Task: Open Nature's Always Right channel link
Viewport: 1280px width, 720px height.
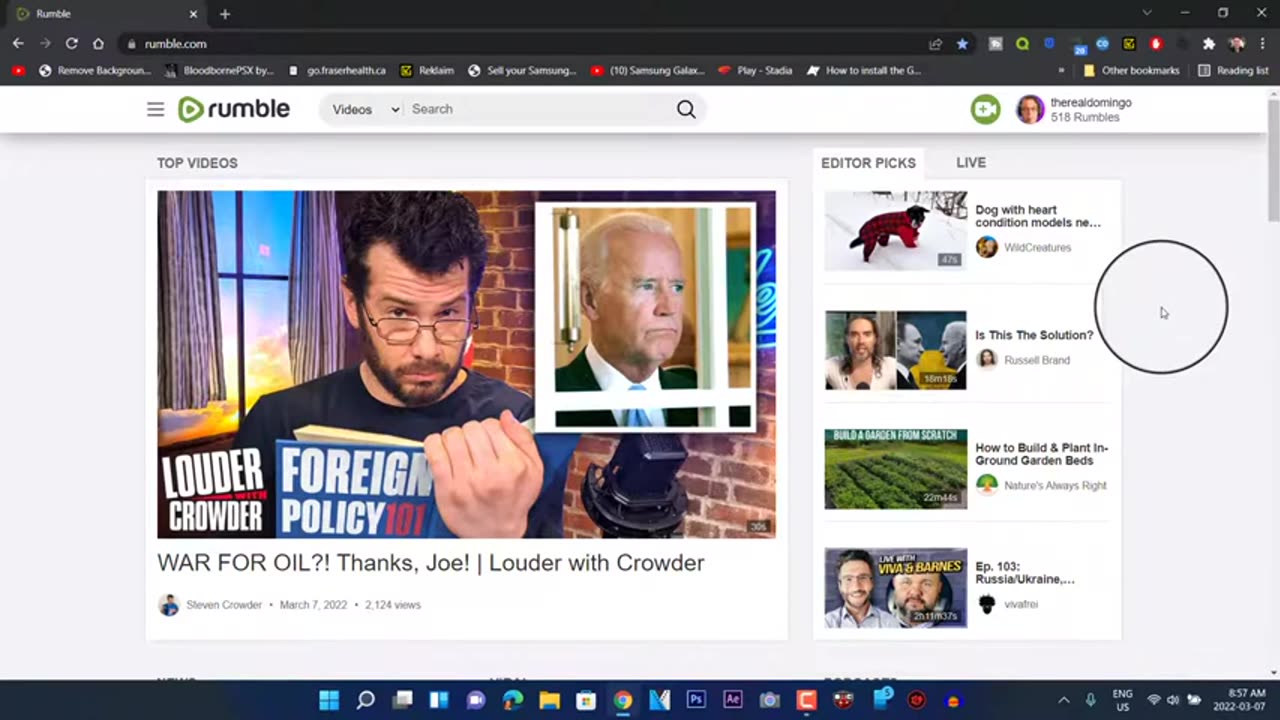Action: pyautogui.click(x=1055, y=485)
